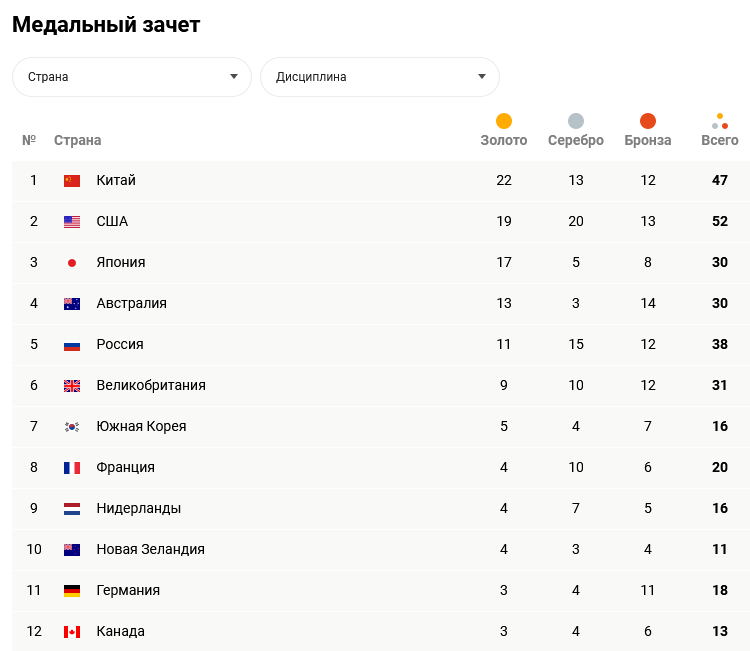
Task: Click the Страна dropdown arrow
Action: pyautogui.click(x=234, y=77)
